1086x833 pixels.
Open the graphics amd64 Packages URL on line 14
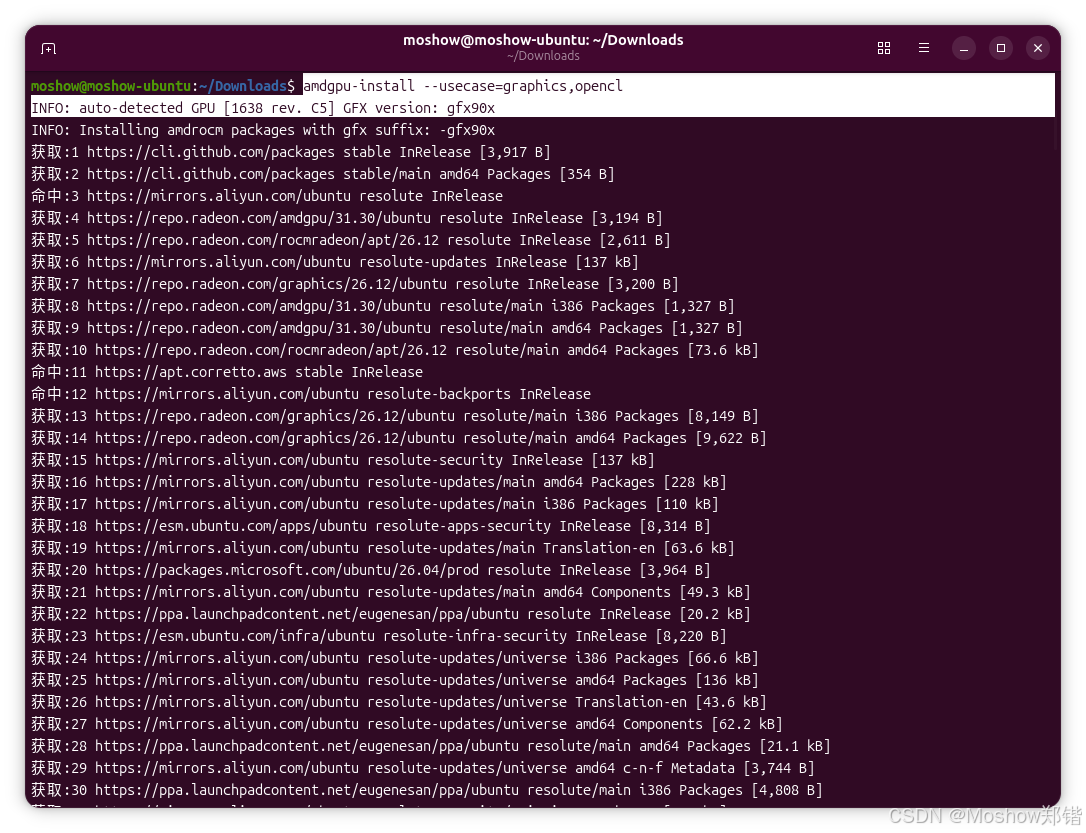pyautogui.click(x=275, y=438)
